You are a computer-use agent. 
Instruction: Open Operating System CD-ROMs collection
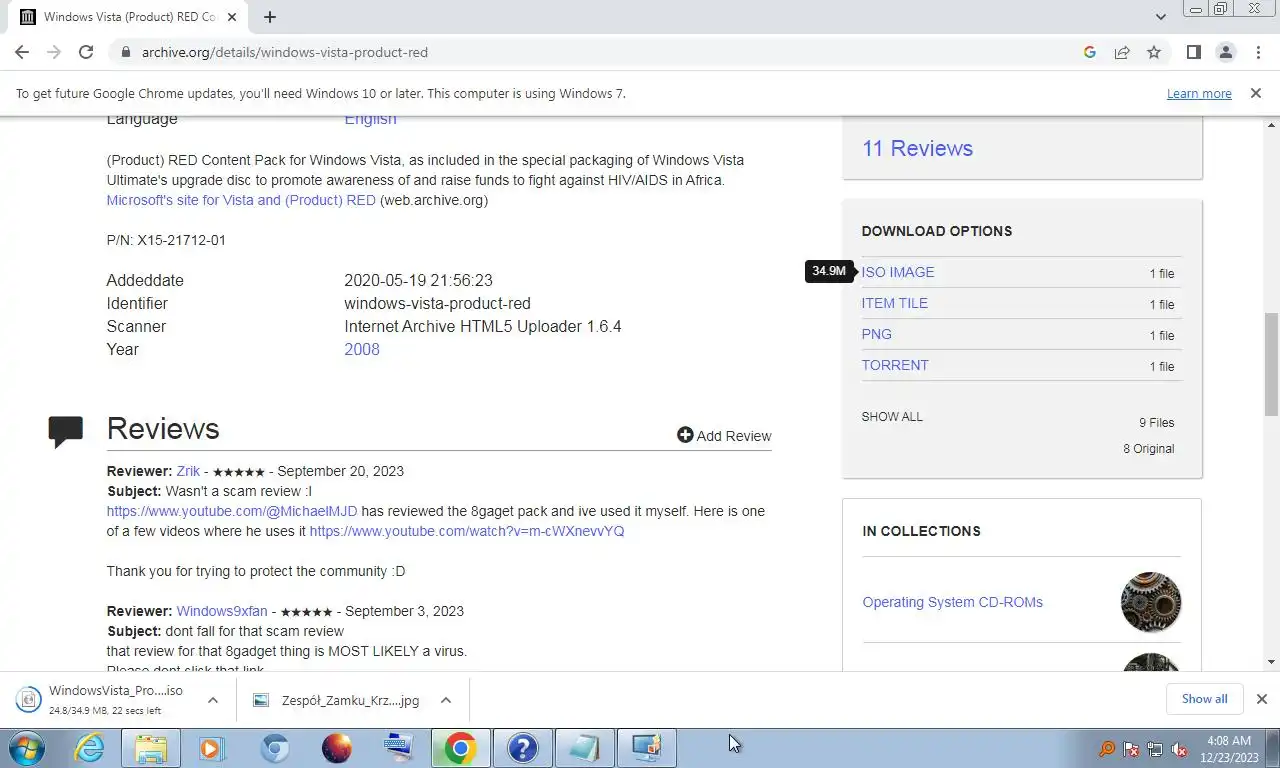click(x=952, y=602)
